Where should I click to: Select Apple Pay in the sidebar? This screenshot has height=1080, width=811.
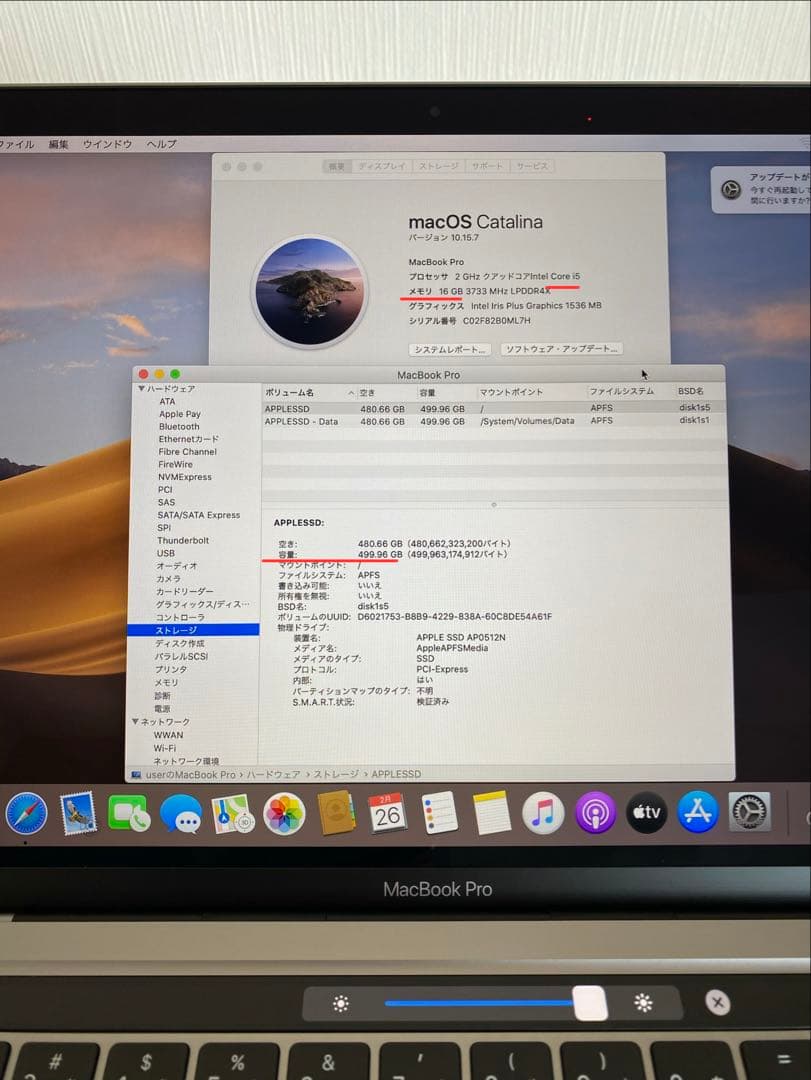pyautogui.click(x=180, y=414)
